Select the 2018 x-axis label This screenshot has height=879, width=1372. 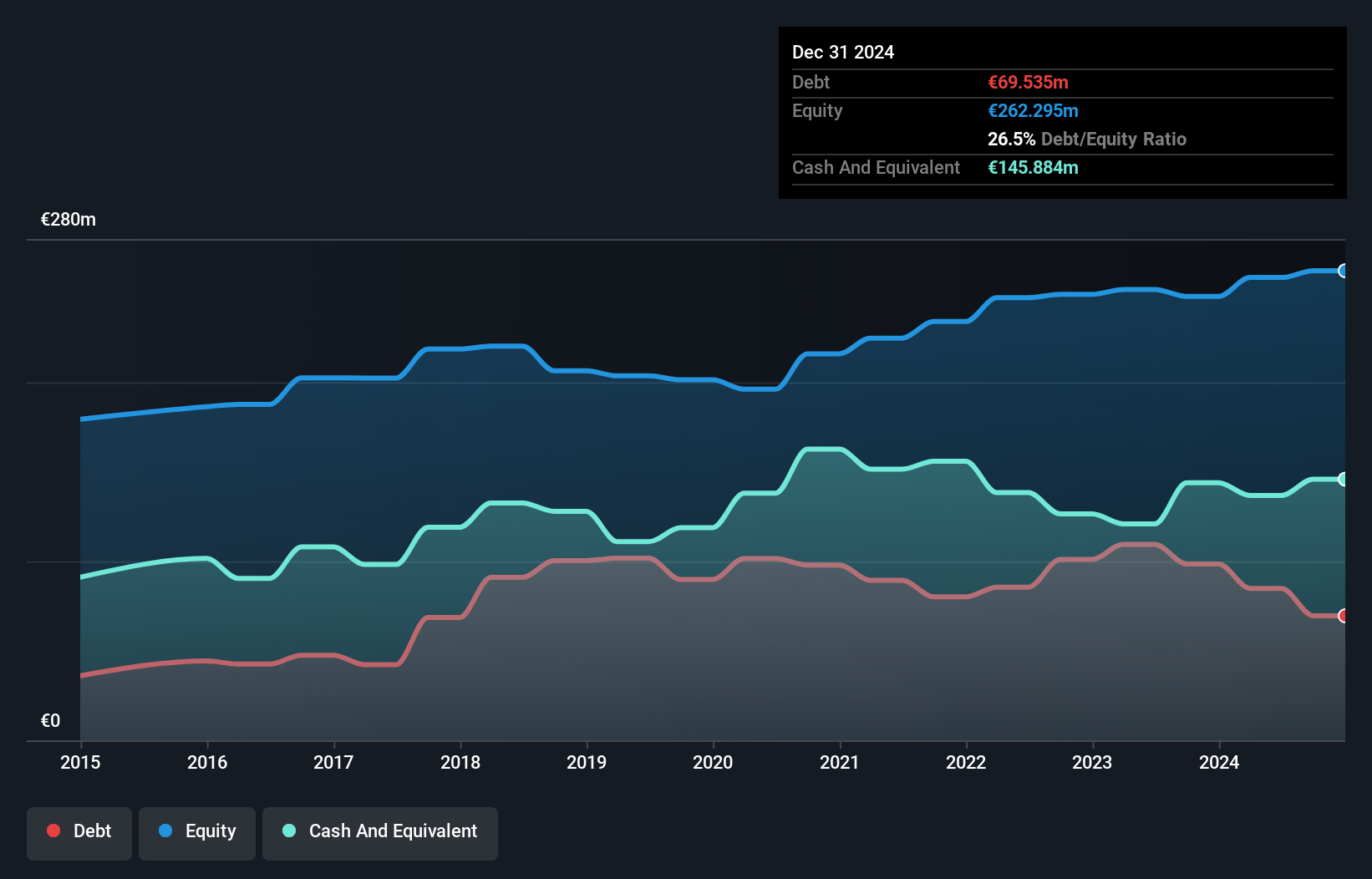(x=460, y=762)
